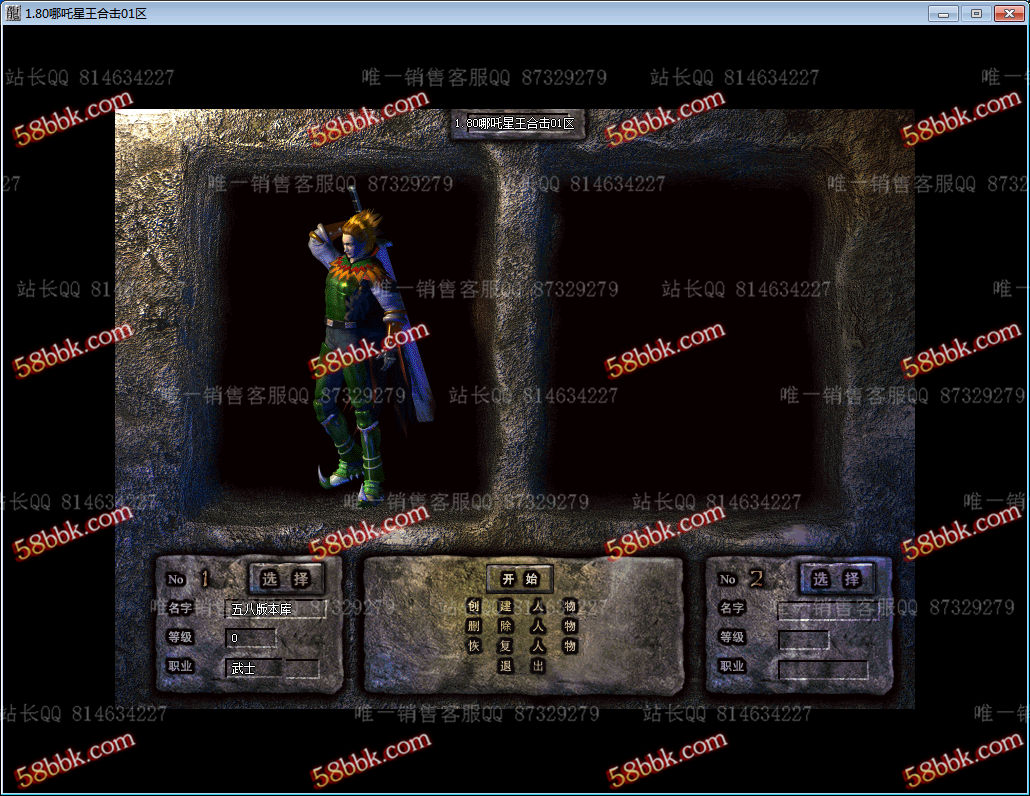Choose 删除人物 delete character option

tap(522, 626)
